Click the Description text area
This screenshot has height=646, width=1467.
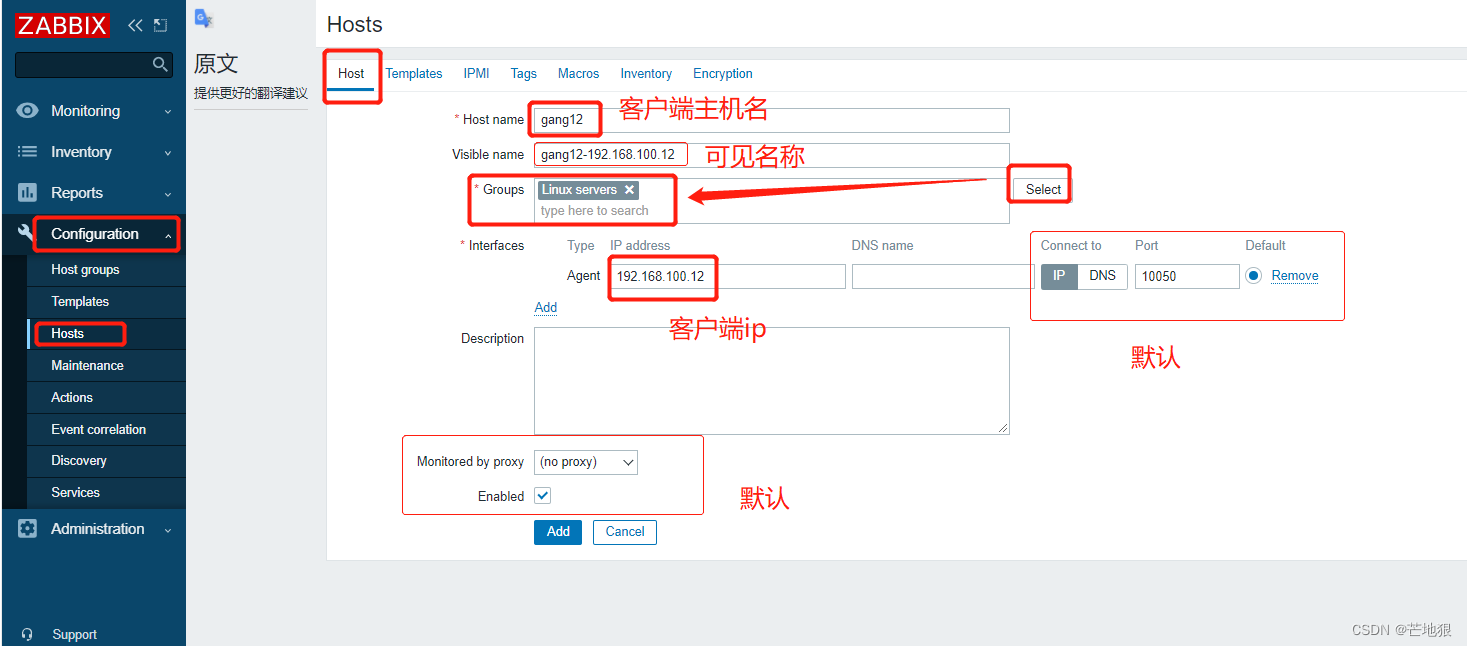(772, 381)
